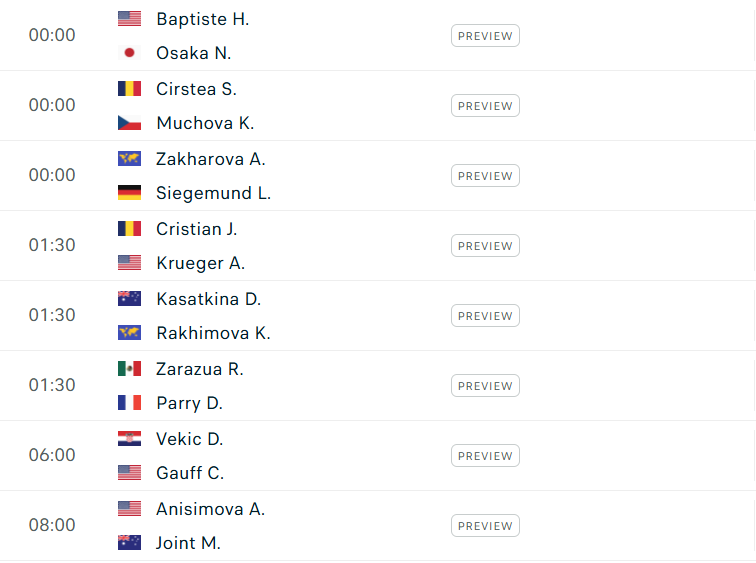Screen dimensions: 756x563
Task: Click the Romanian flag next to Cirstea S.
Action: (x=129, y=89)
